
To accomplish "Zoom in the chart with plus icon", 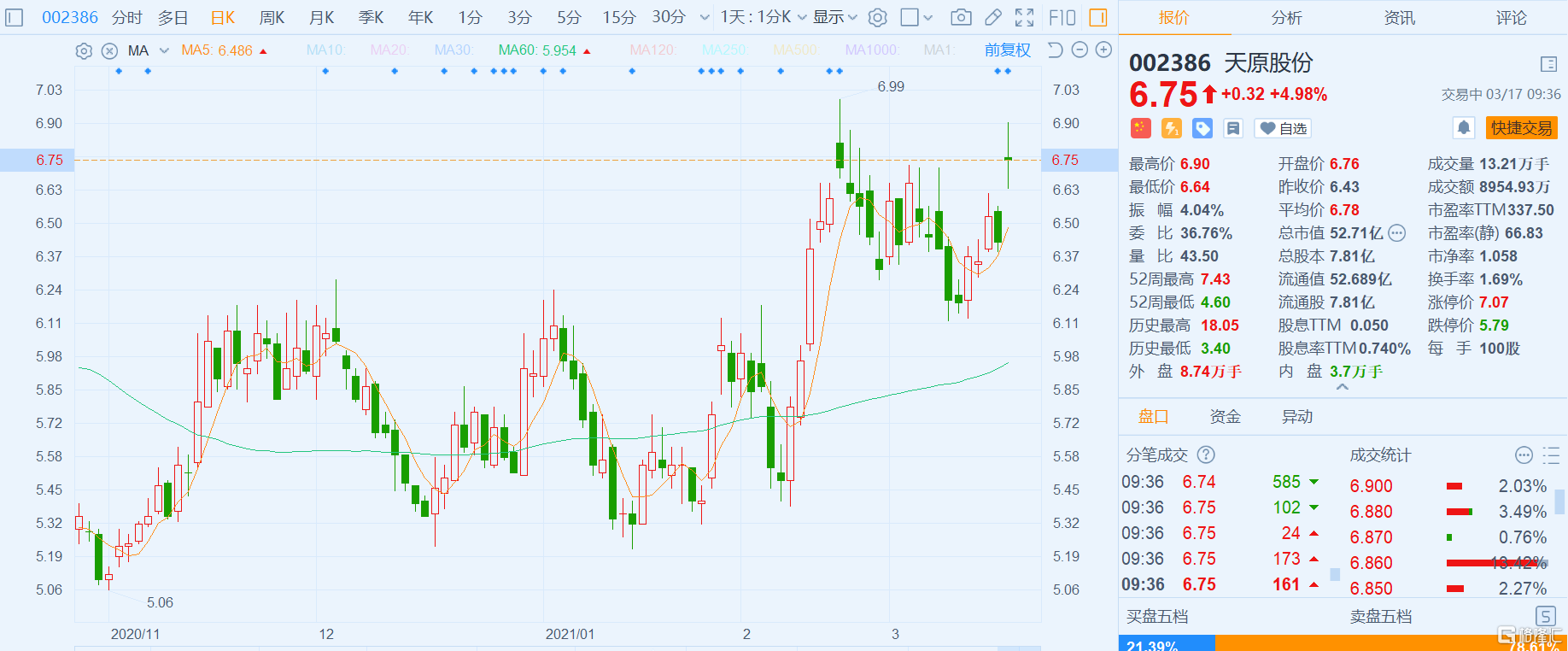I will click(x=1103, y=50).
